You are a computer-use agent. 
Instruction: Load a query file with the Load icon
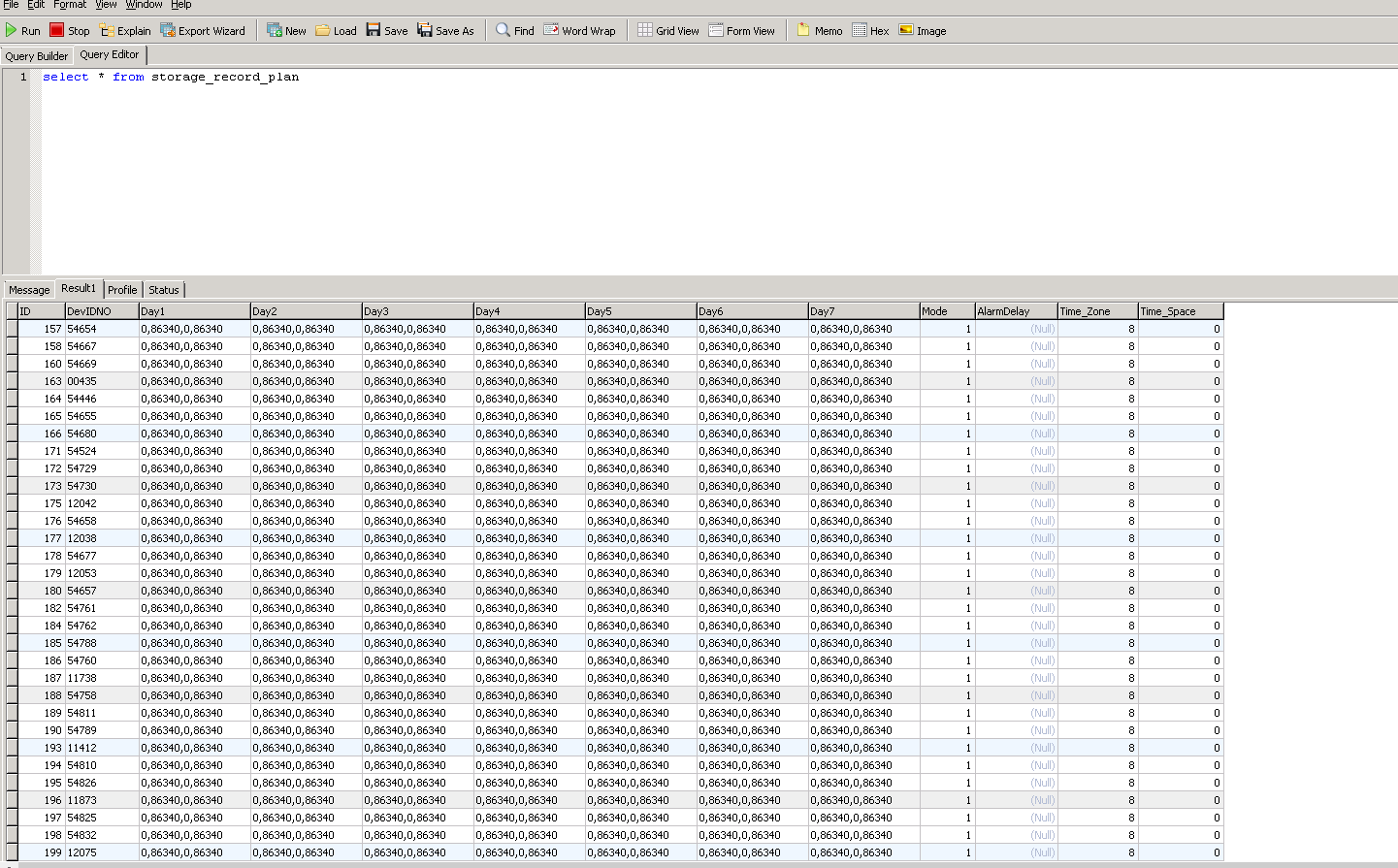323,30
